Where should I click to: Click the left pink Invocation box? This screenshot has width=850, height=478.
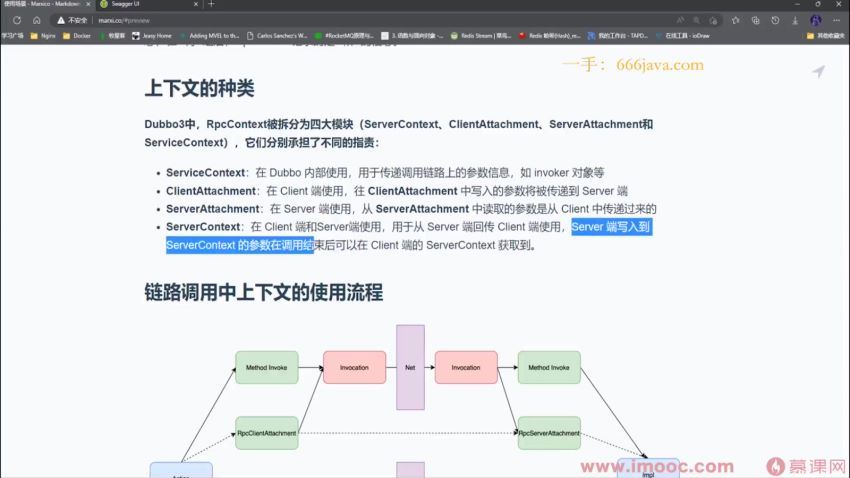click(x=355, y=367)
